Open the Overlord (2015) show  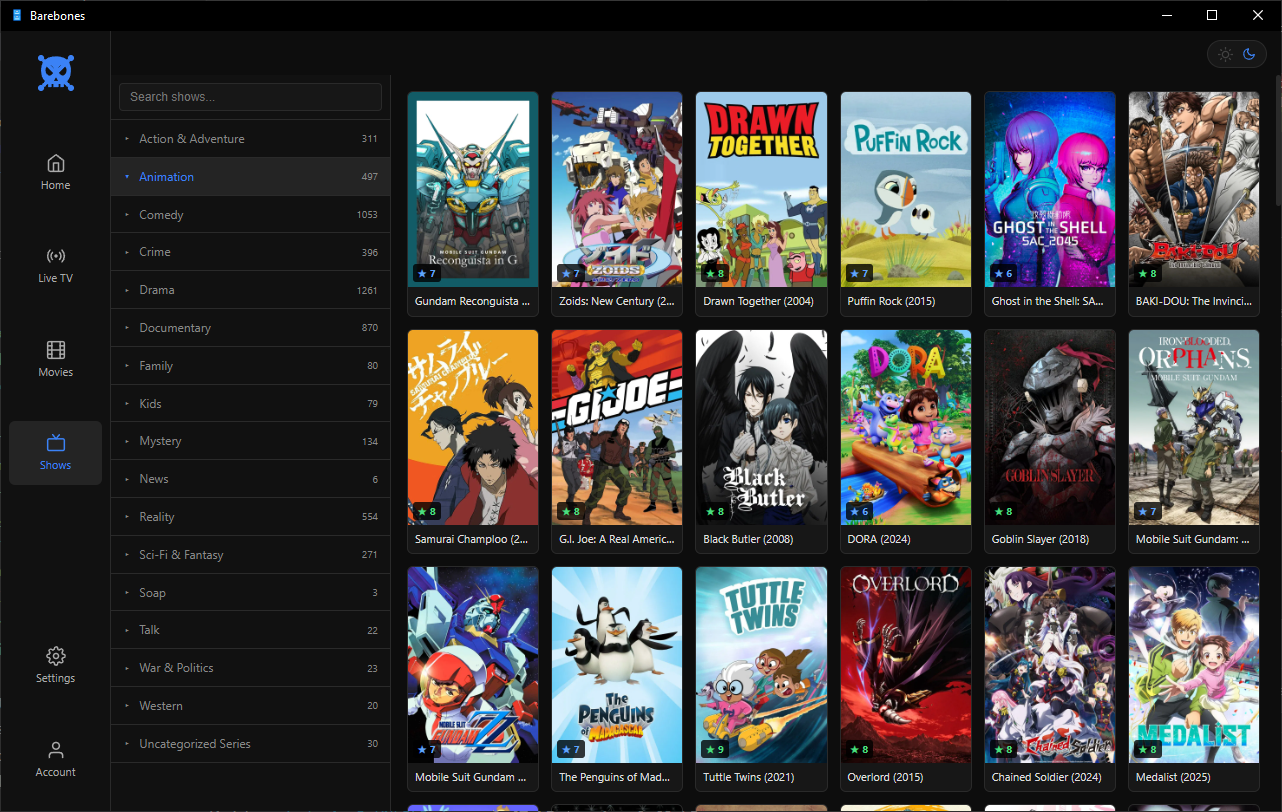[x=905, y=664]
